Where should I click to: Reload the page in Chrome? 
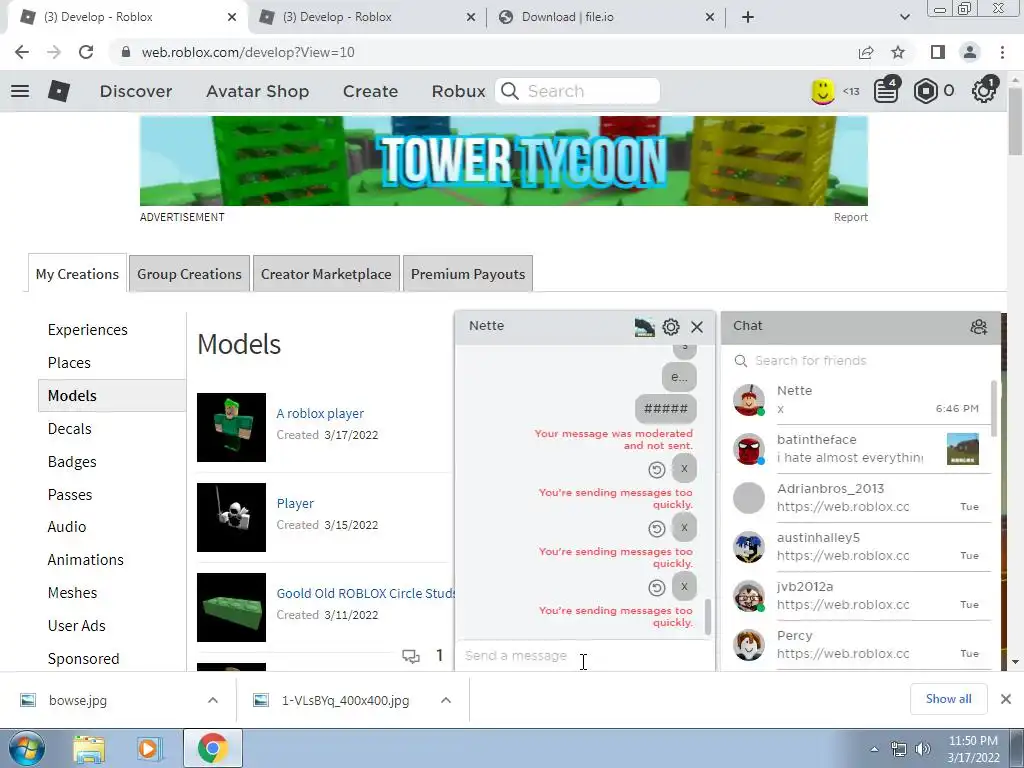(x=86, y=52)
